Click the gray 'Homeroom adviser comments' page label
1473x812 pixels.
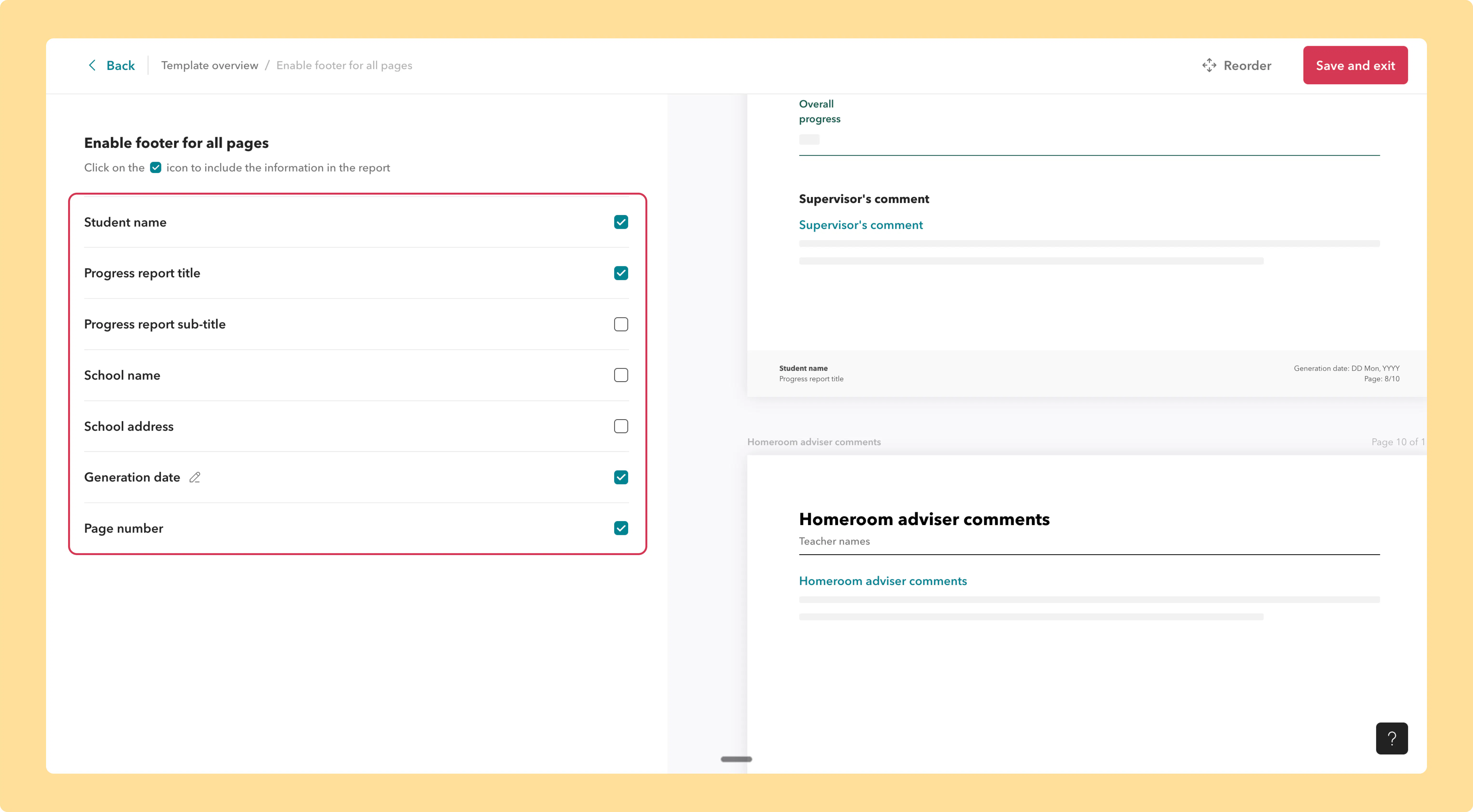point(814,442)
